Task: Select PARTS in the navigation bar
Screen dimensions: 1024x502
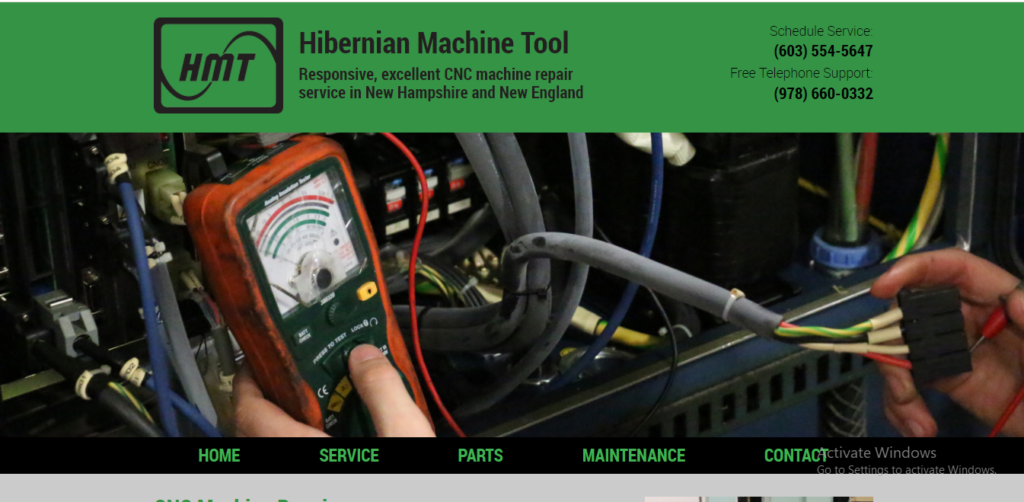Action: point(480,456)
